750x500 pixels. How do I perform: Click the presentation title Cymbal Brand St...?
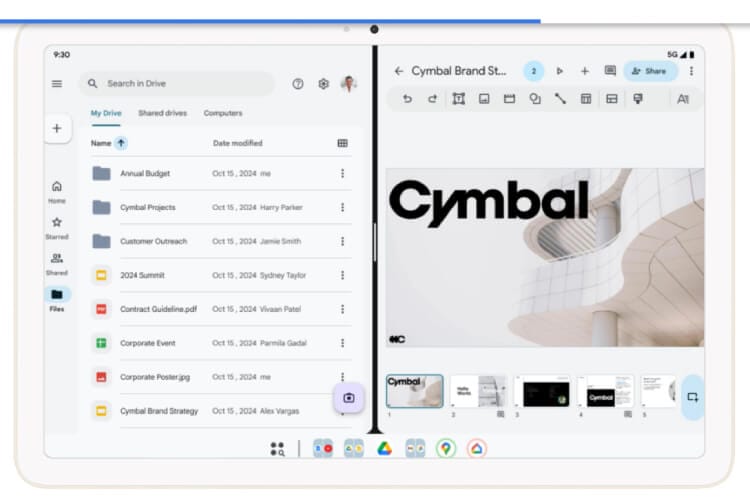[459, 71]
